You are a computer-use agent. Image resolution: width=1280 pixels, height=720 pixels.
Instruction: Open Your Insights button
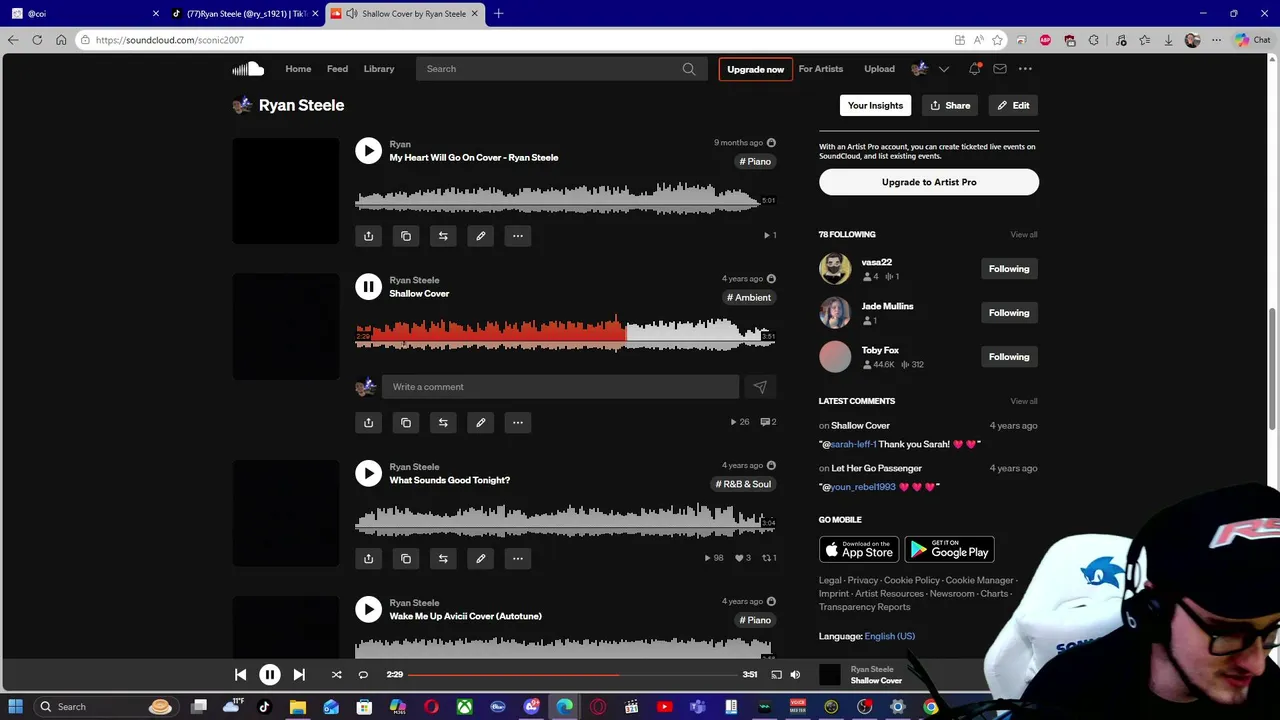coord(875,105)
